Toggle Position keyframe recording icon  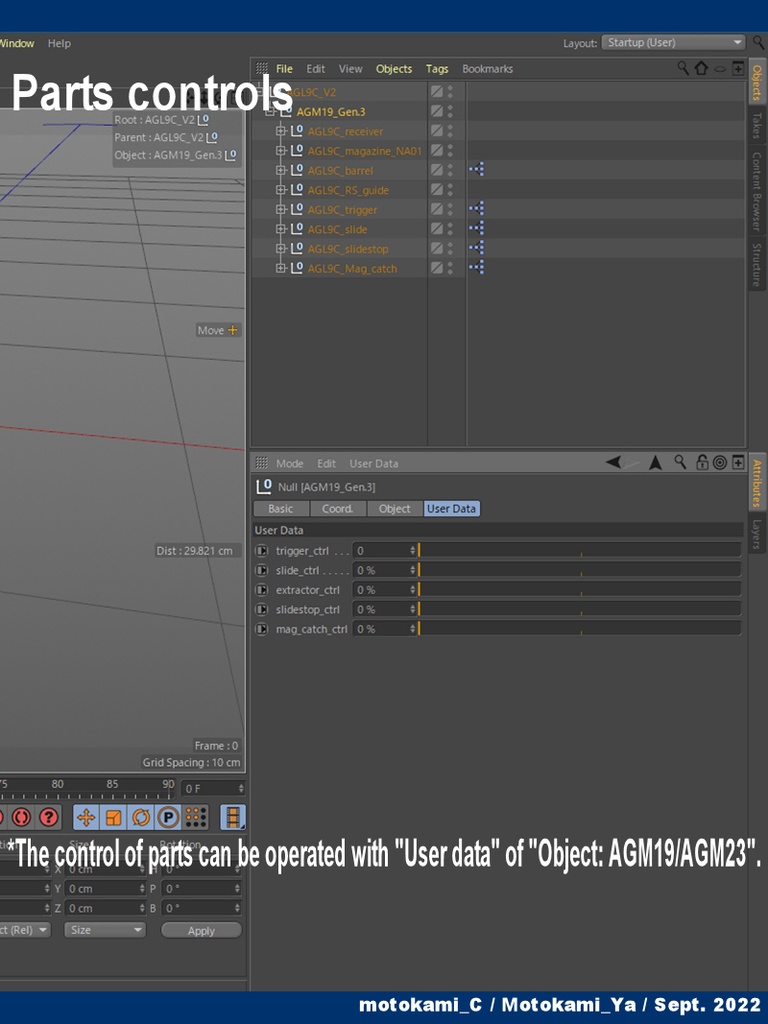click(86, 817)
